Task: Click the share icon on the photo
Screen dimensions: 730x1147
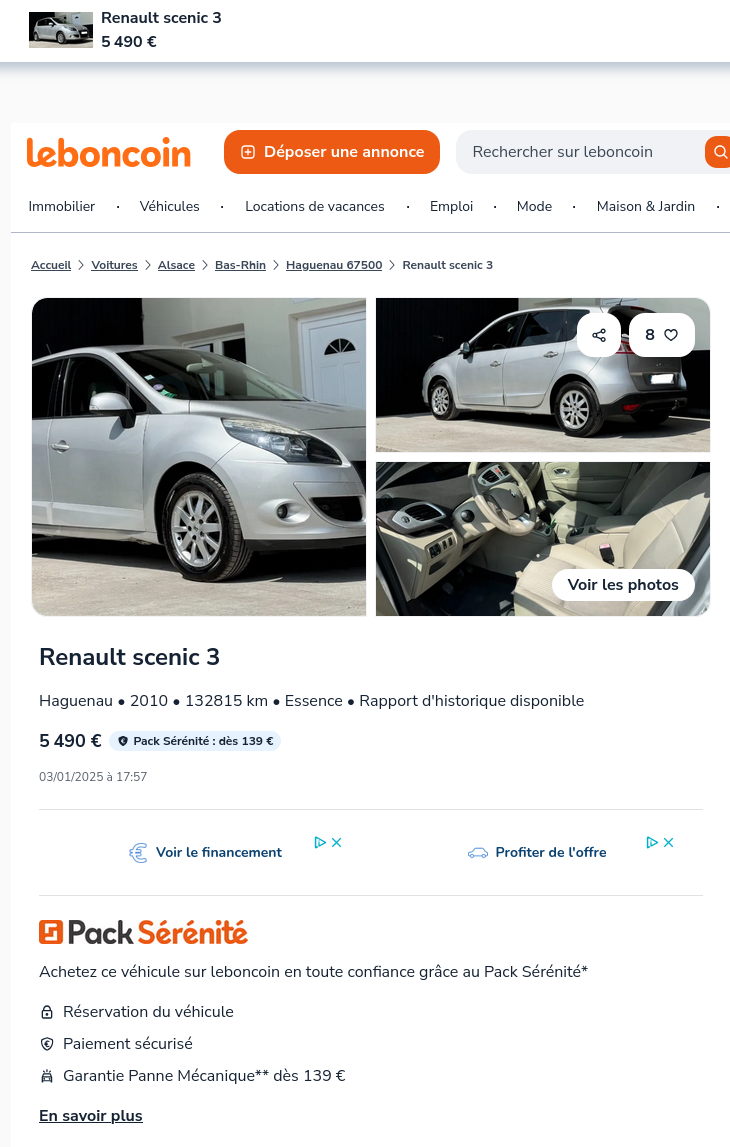Action: coord(599,335)
